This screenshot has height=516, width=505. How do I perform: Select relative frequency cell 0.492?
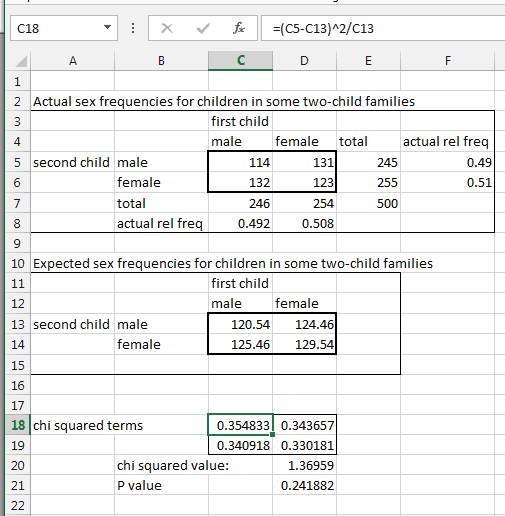click(x=240, y=223)
